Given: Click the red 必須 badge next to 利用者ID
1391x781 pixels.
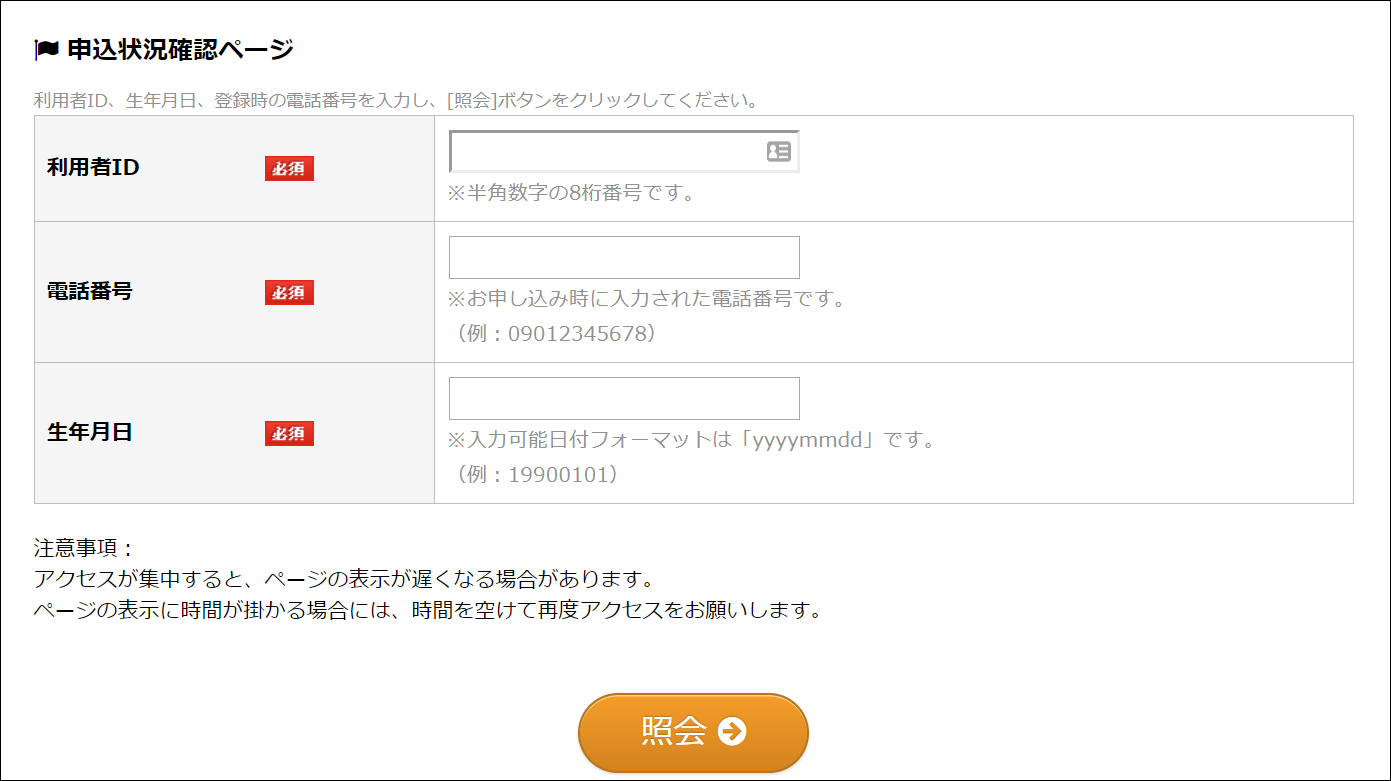Looking at the screenshot, I should tap(289, 169).
